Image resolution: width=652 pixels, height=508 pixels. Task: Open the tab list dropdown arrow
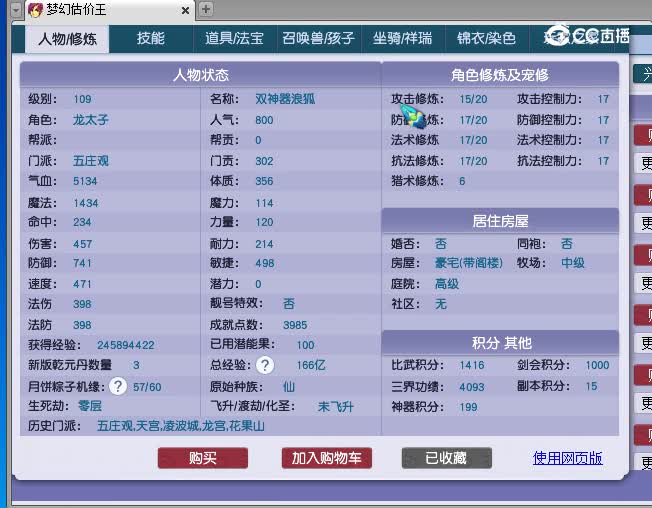(16, 10)
